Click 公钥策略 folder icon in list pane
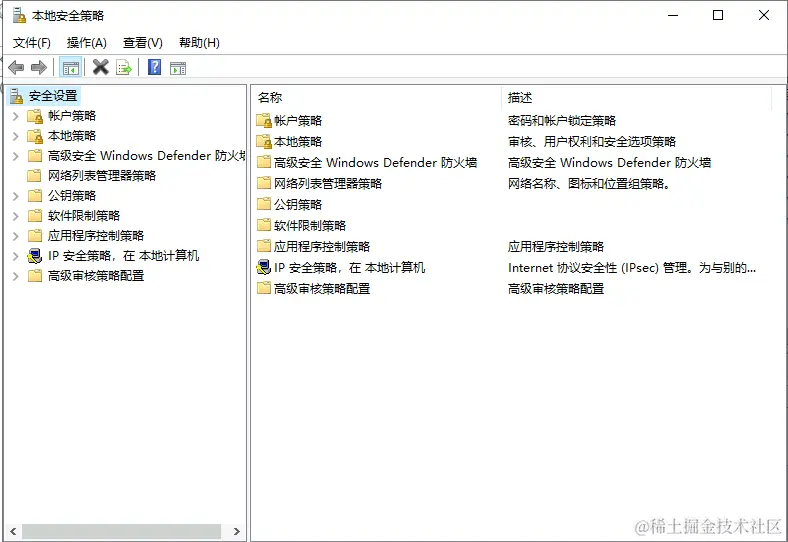The width and height of the screenshot is (788, 542). pyautogui.click(x=264, y=204)
